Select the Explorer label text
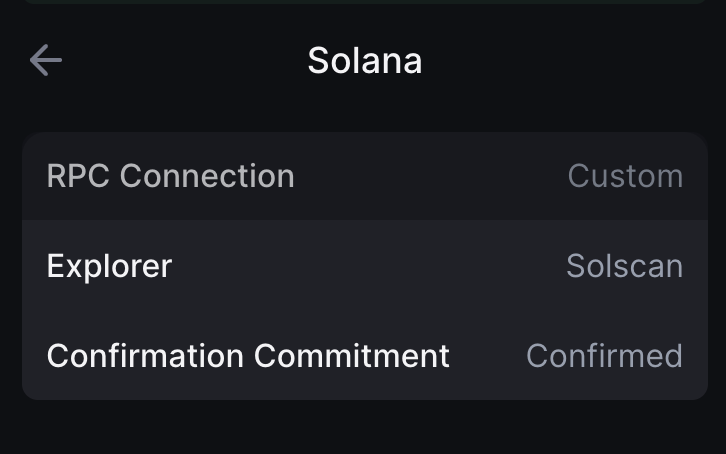The image size is (726, 454). [110, 266]
